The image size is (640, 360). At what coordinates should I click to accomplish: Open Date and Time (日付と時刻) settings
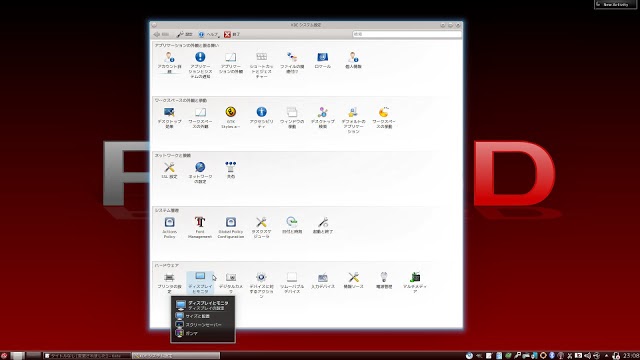pyautogui.click(x=292, y=225)
